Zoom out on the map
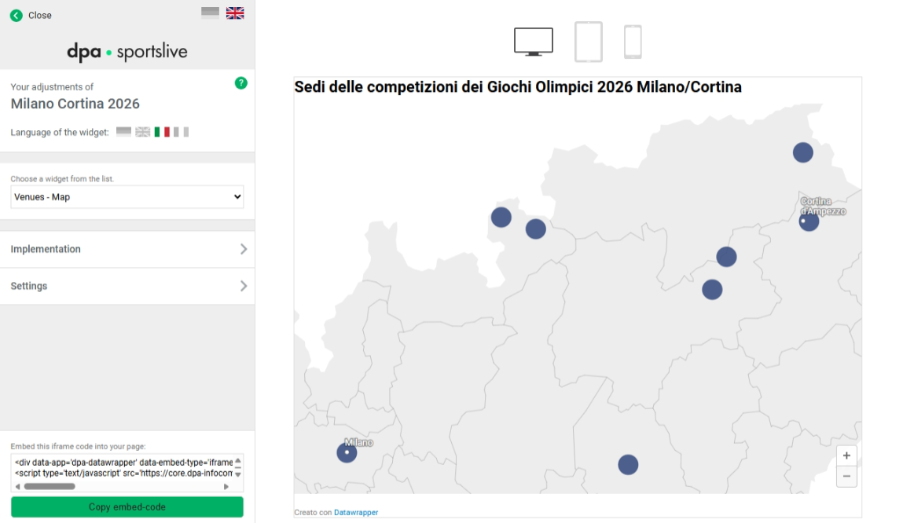 pos(847,477)
